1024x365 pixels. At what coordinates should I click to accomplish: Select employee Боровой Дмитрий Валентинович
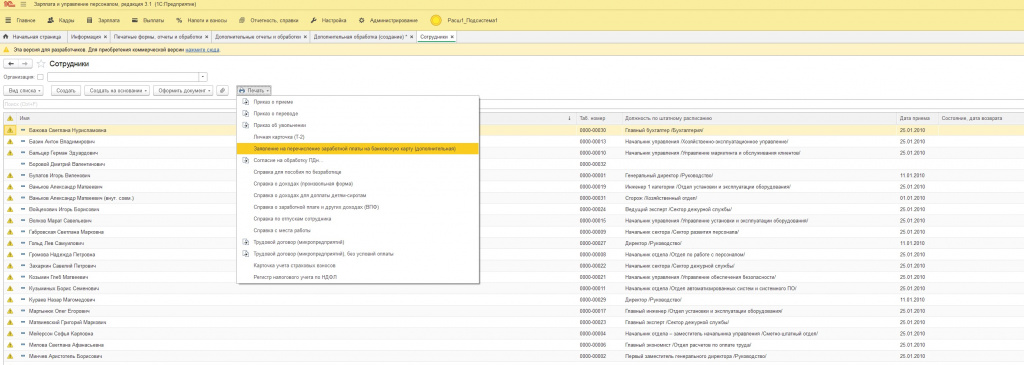(x=67, y=164)
